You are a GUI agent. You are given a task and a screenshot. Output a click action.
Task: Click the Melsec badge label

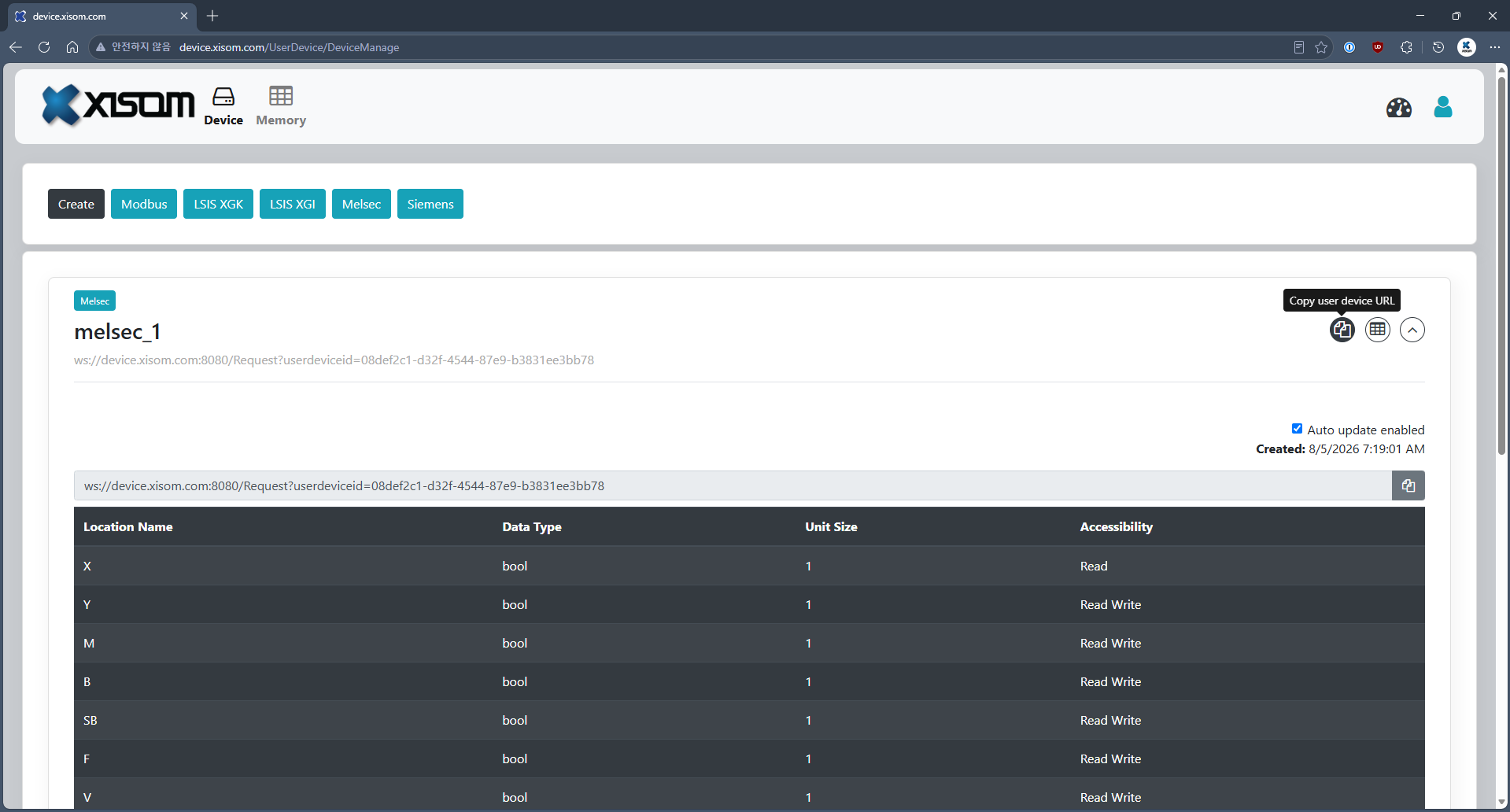pyautogui.click(x=94, y=301)
